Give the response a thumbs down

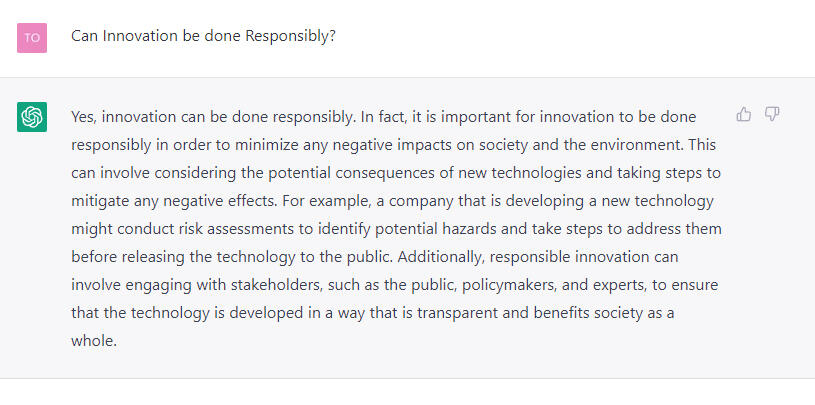coord(772,114)
